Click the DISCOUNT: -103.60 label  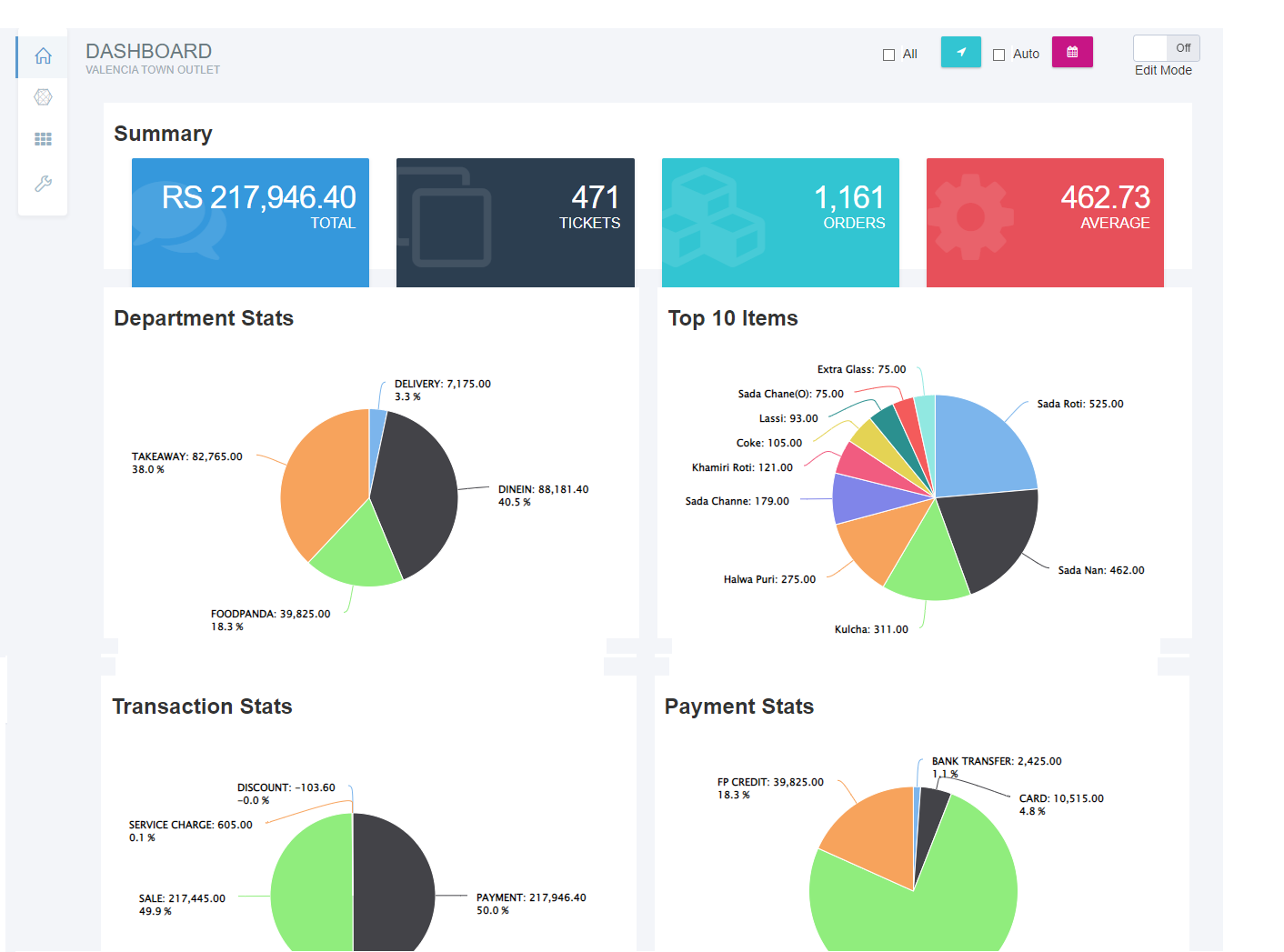(x=286, y=787)
